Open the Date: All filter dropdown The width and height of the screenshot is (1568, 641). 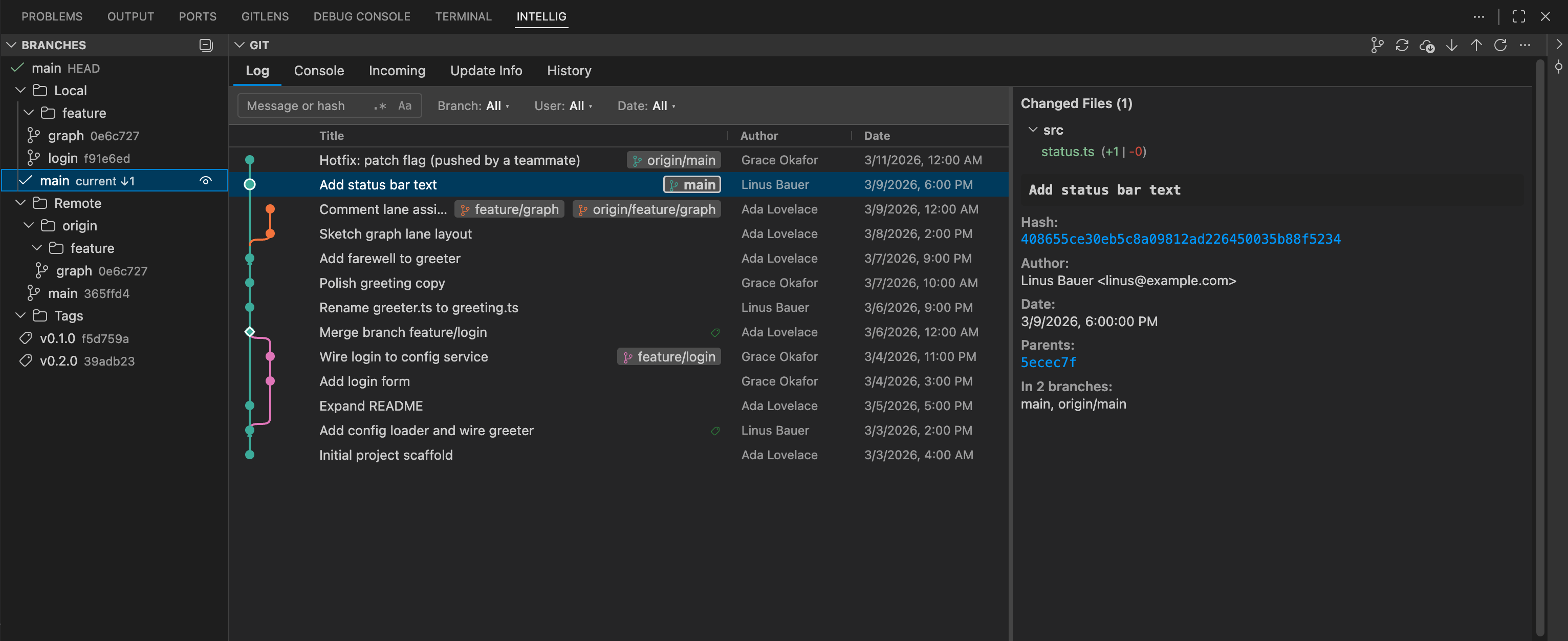646,106
